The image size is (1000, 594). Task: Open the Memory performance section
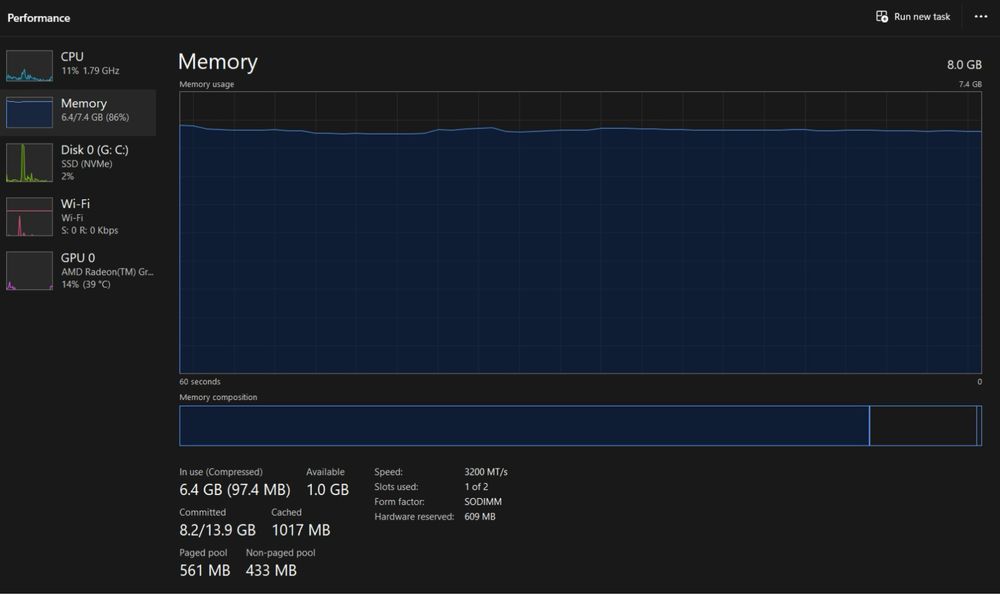pyautogui.click(x=79, y=112)
